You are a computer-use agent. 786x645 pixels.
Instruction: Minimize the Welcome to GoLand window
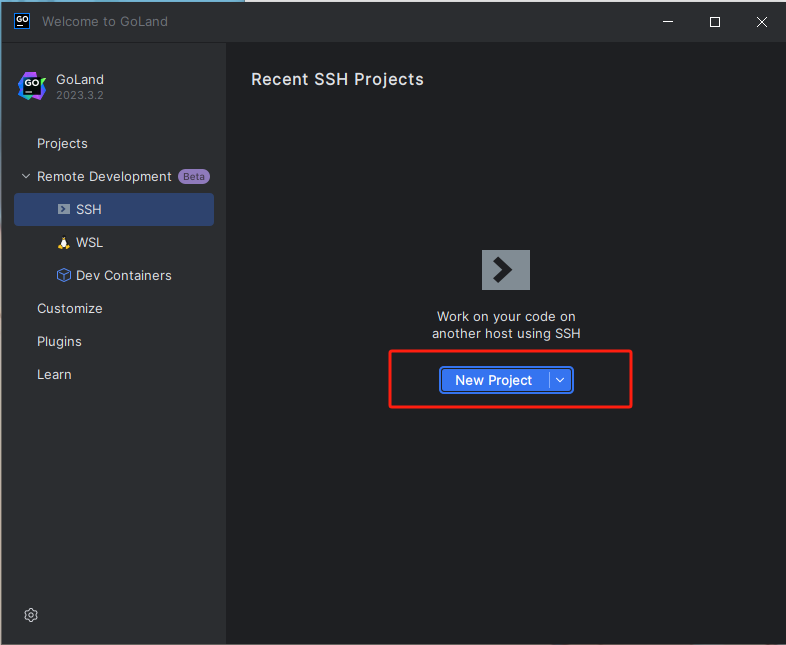coord(668,22)
